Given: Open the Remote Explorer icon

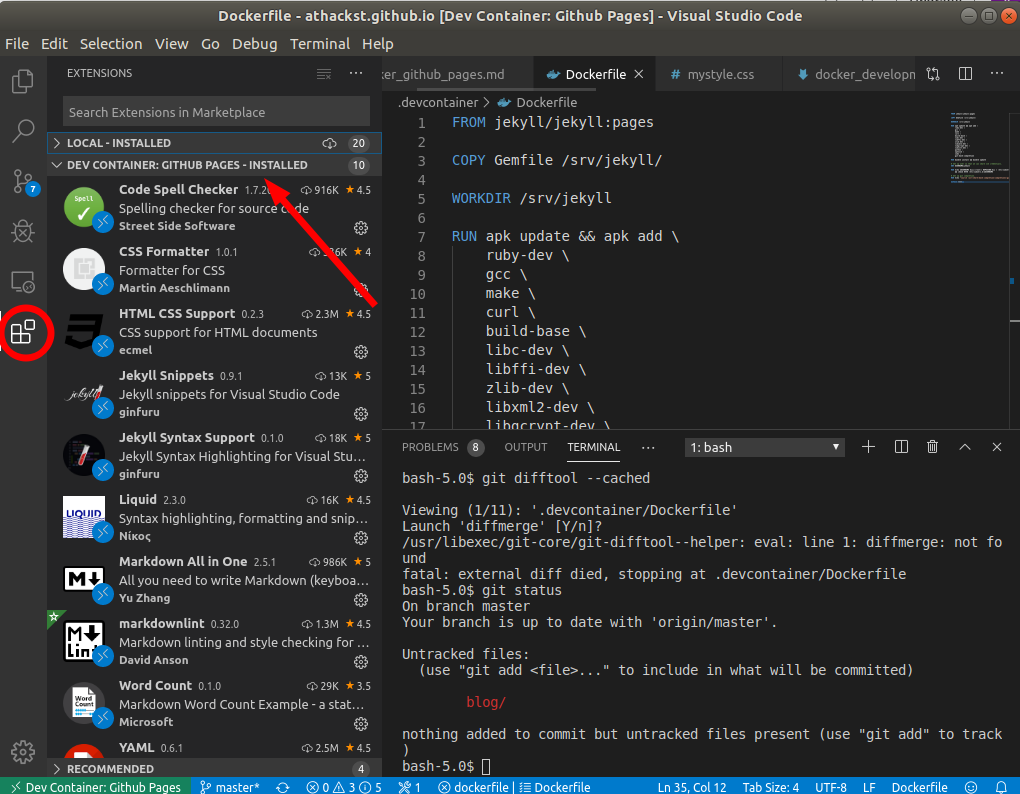Looking at the screenshot, I should [23, 282].
